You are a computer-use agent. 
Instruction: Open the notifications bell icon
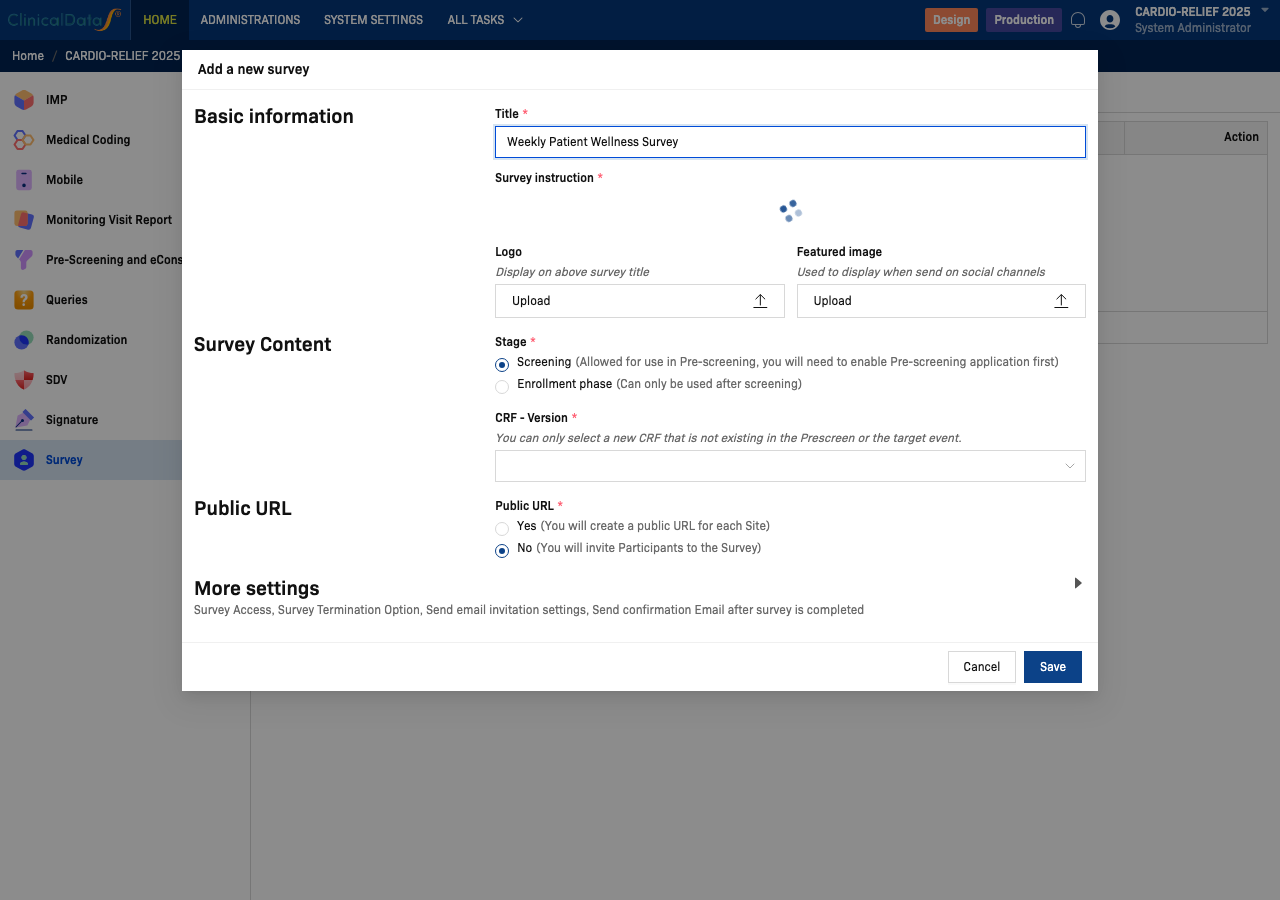point(1078,20)
